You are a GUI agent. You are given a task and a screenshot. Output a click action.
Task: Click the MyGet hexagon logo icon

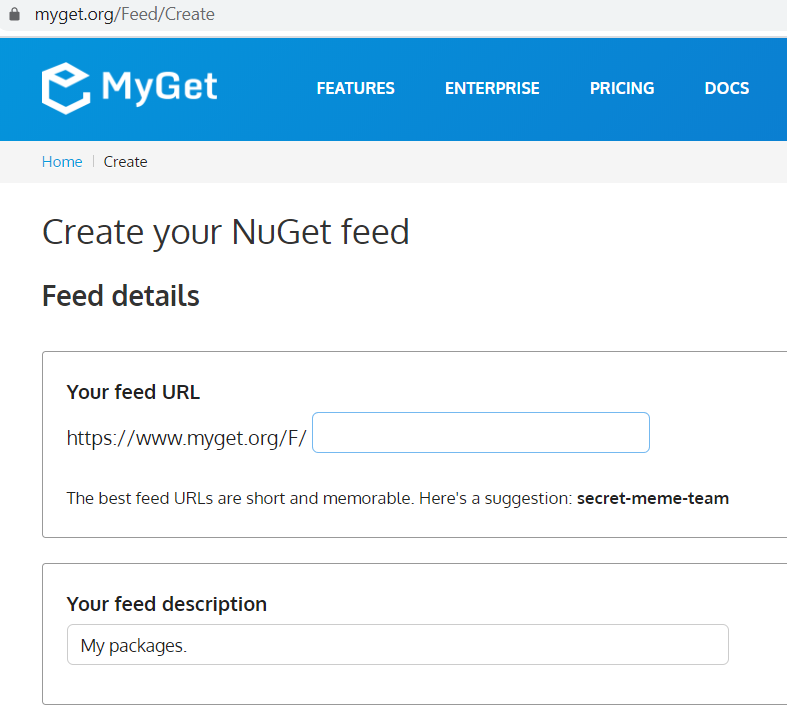[x=66, y=88]
